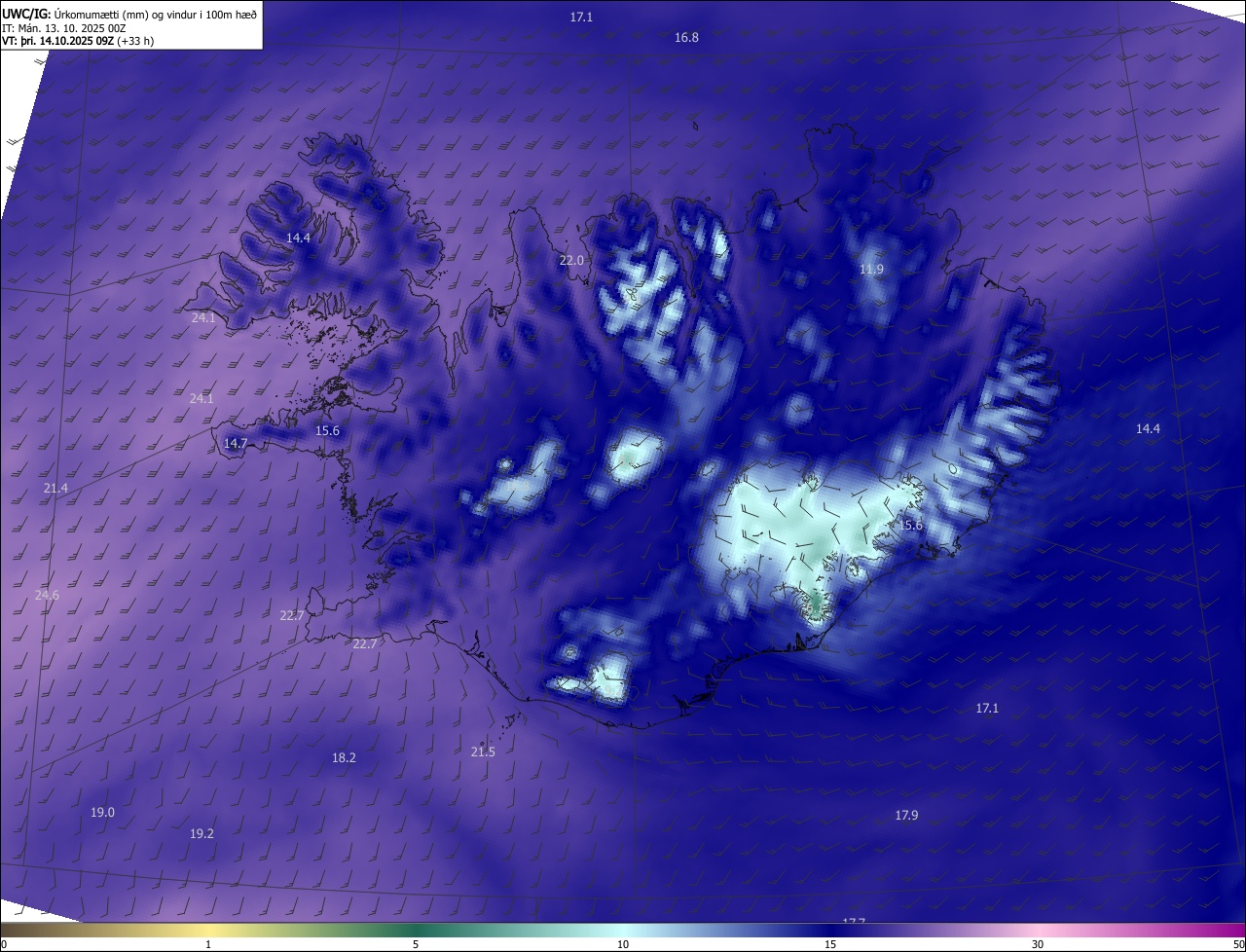Viewport: 1246px width, 952px height.
Task: Click the 15.6 value on the Vatnajökull glacier
Action: tap(910, 525)
